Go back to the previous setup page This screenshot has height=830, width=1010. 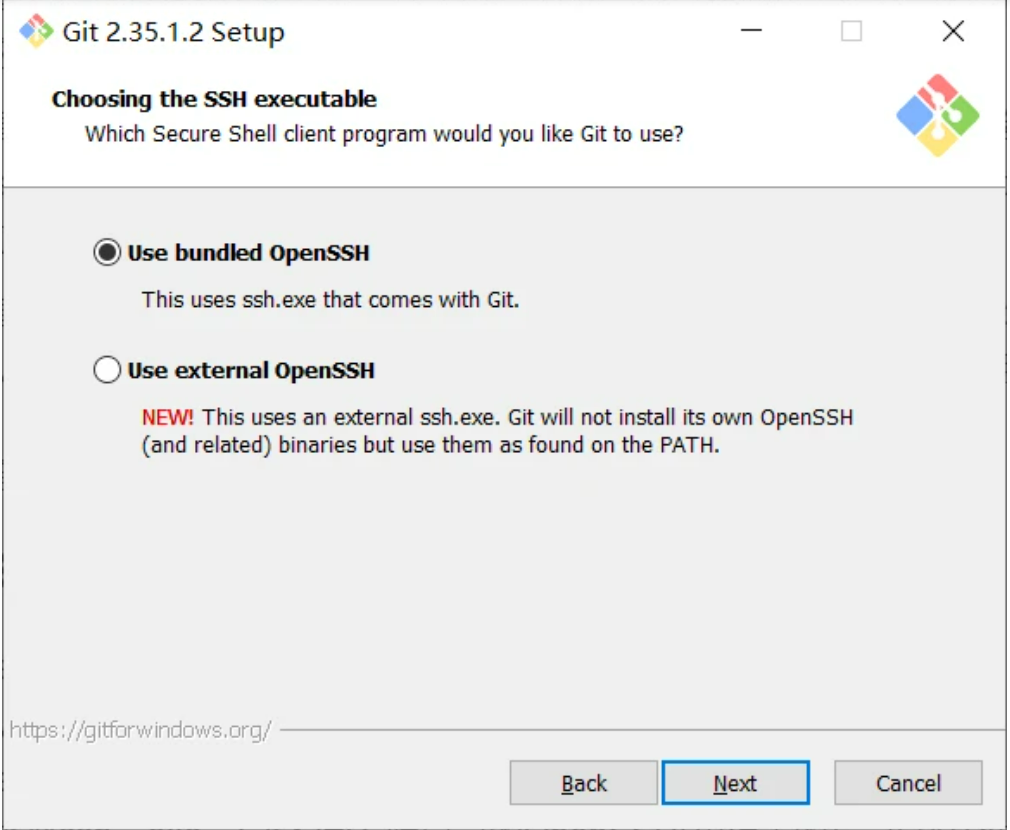point(584,783)
